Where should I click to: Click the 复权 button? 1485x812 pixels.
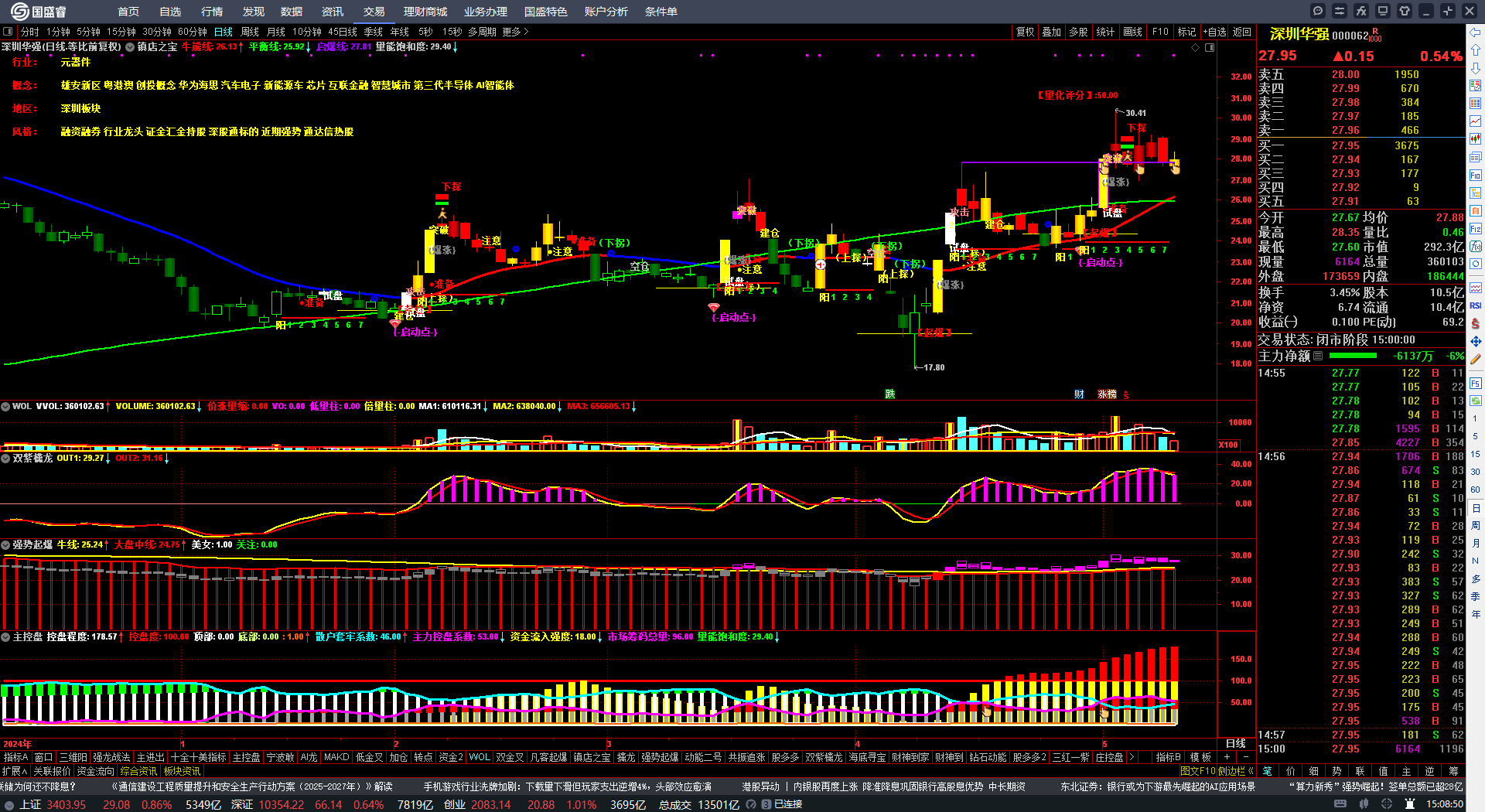click(x=1026, y=32)
